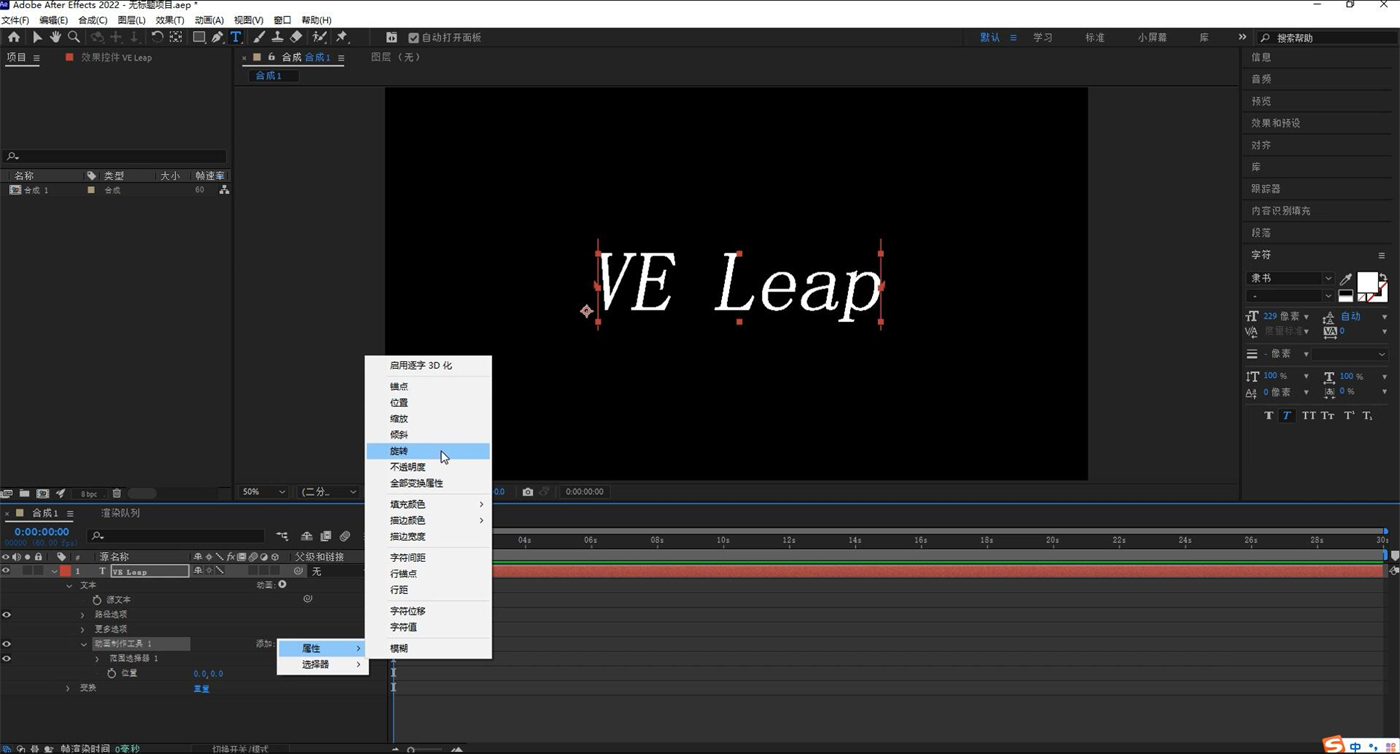Screen dimensions: 1400x754
Task: Toggle visibility eye of 路径选项
Action: coord(6,614)
